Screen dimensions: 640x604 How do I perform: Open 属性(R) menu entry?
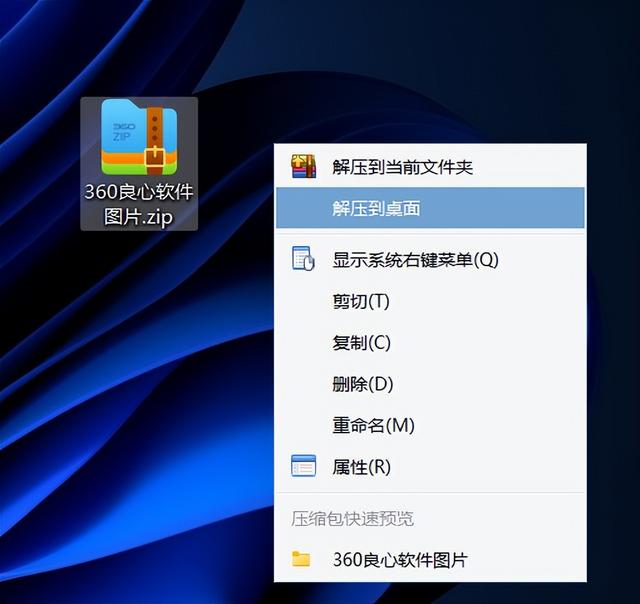[x=430, y=467]
